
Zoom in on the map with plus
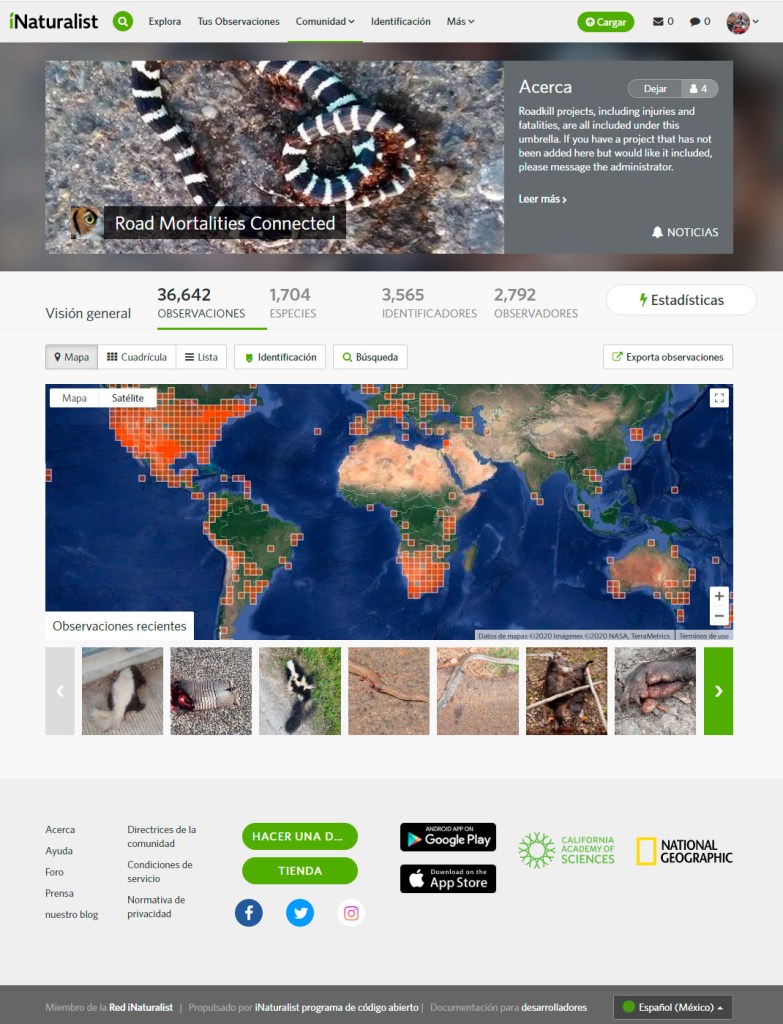point(718,596)
